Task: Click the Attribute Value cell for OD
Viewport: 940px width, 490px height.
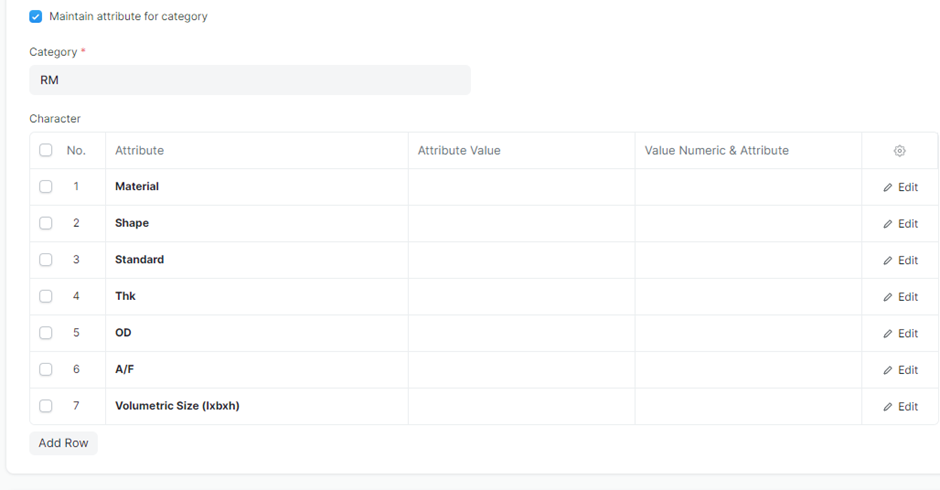Action: click(521, 333)
